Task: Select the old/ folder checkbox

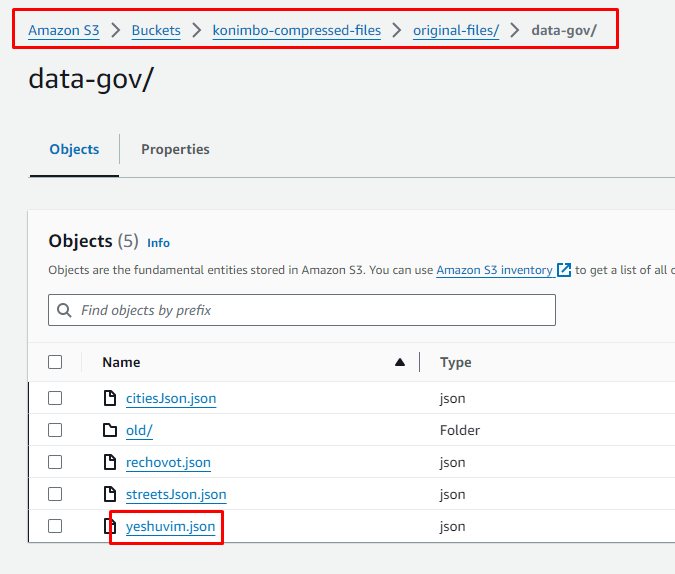Action: [x=55, y=430]
